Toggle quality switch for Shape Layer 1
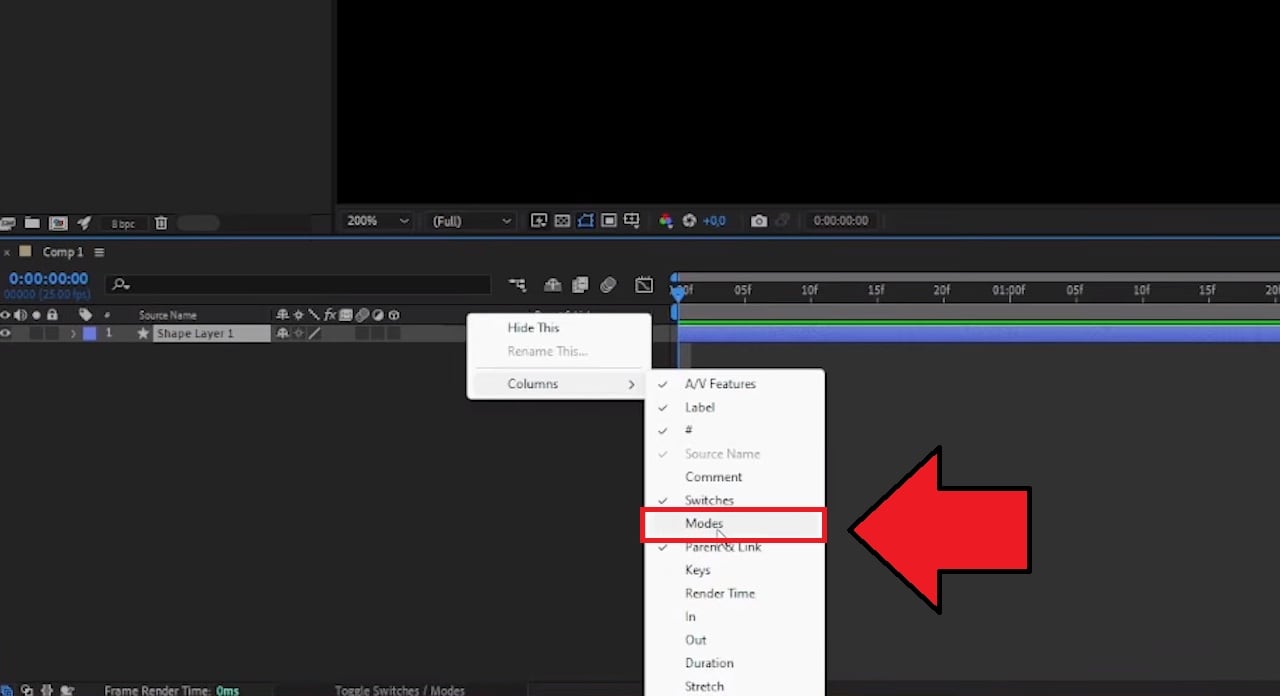1280x696 pixels. (314, 334)
